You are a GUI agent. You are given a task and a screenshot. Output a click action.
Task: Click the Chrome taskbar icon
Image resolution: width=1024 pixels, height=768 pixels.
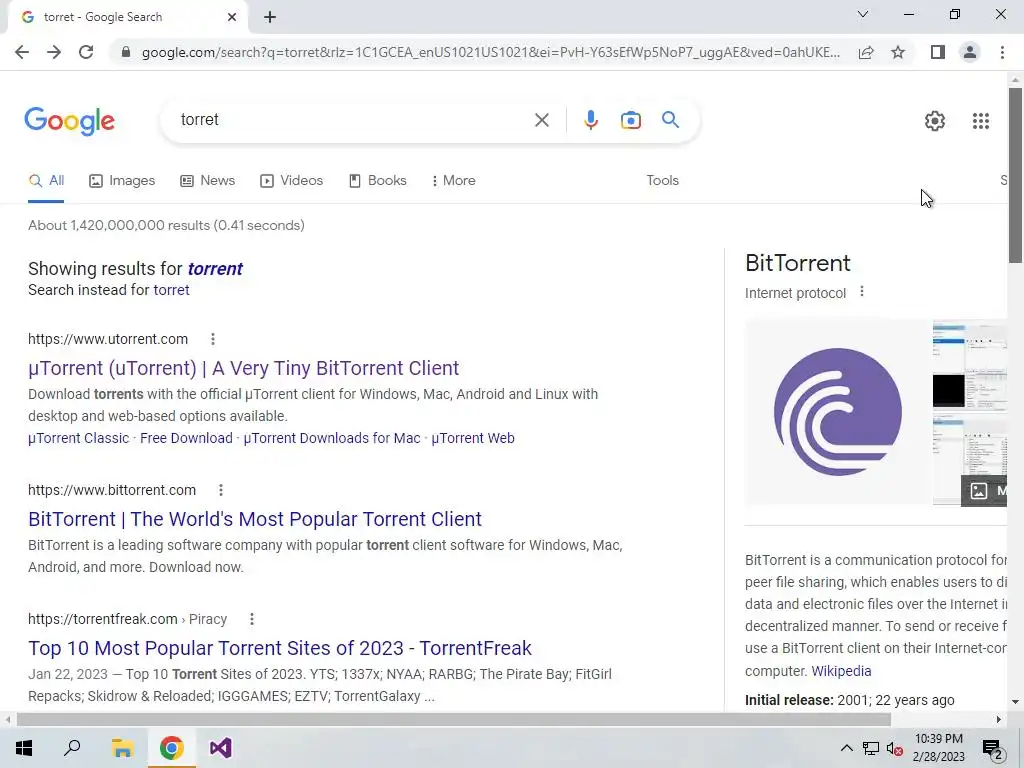pos(171,748)
